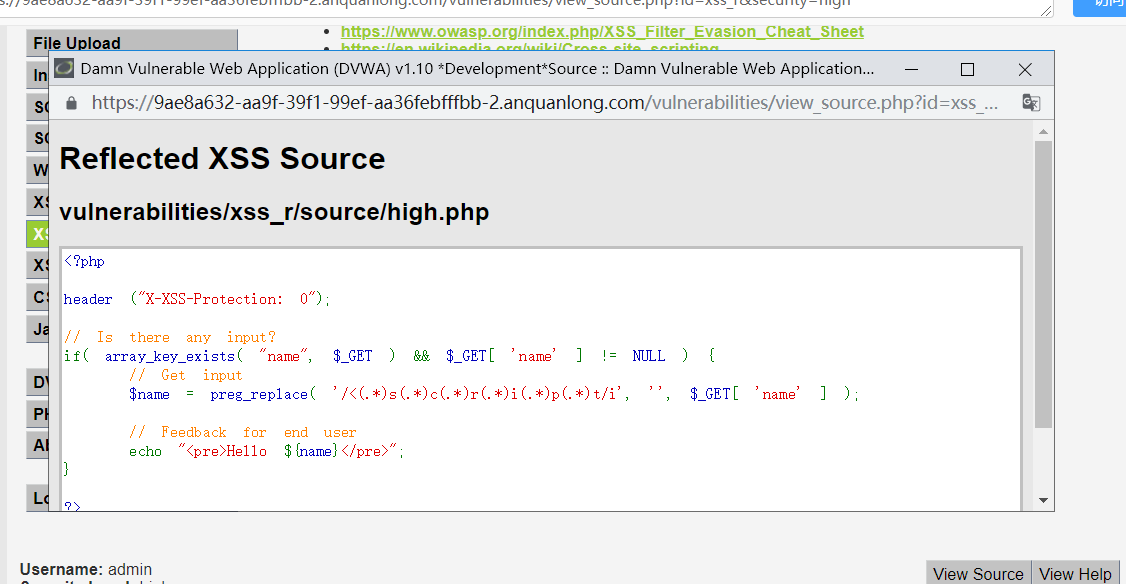Click the DVWA logo icon in the popup title bar
Screen dimensions: 1126x584
pyautogui.click(x=64, y=68)
